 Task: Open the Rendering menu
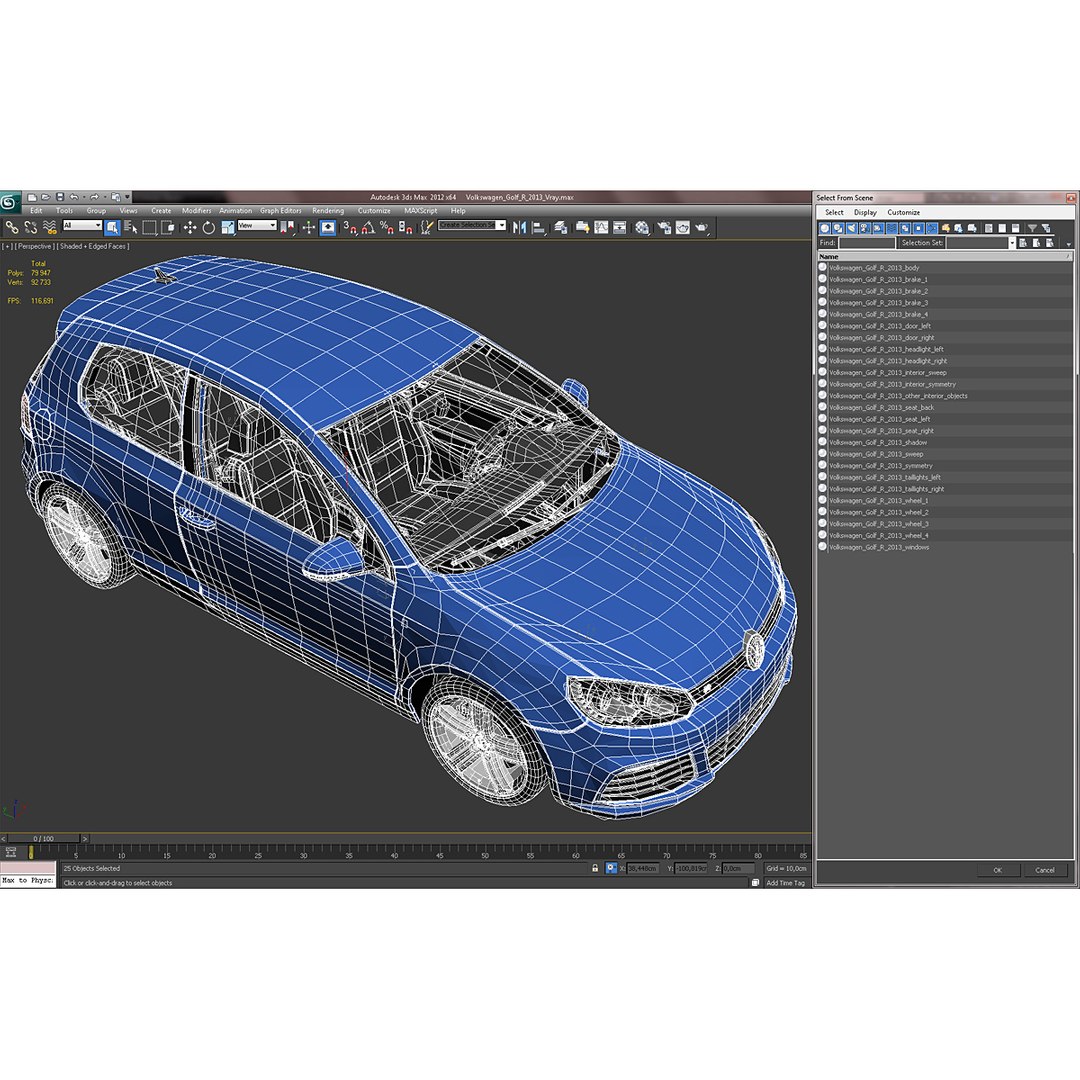pyautogui.click(x=328, y=211)
